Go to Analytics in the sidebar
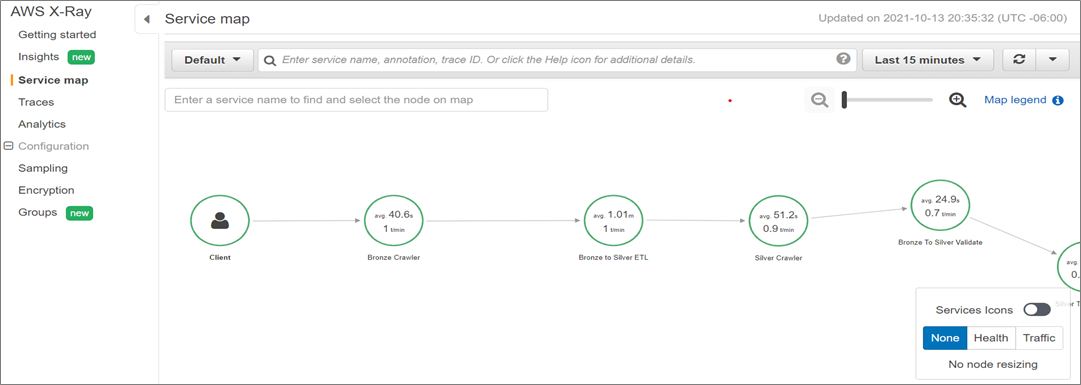Viewport: 1081px width, 385px height. click(x=42, y=124)
